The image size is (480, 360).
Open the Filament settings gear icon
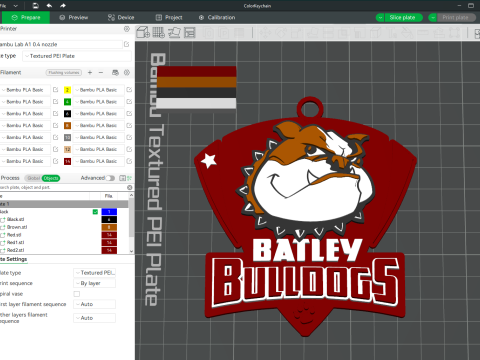pos(127,72)
